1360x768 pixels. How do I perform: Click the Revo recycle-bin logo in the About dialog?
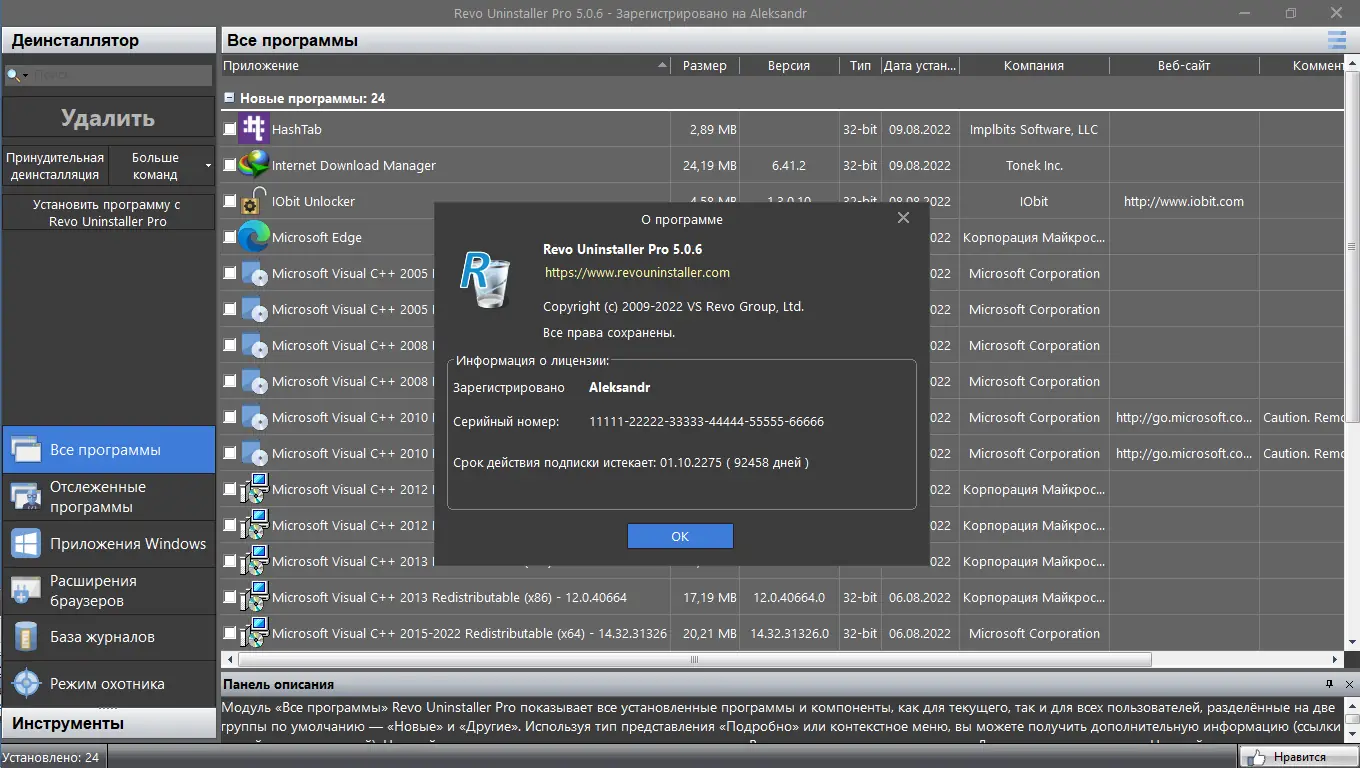tap(485, 279)
